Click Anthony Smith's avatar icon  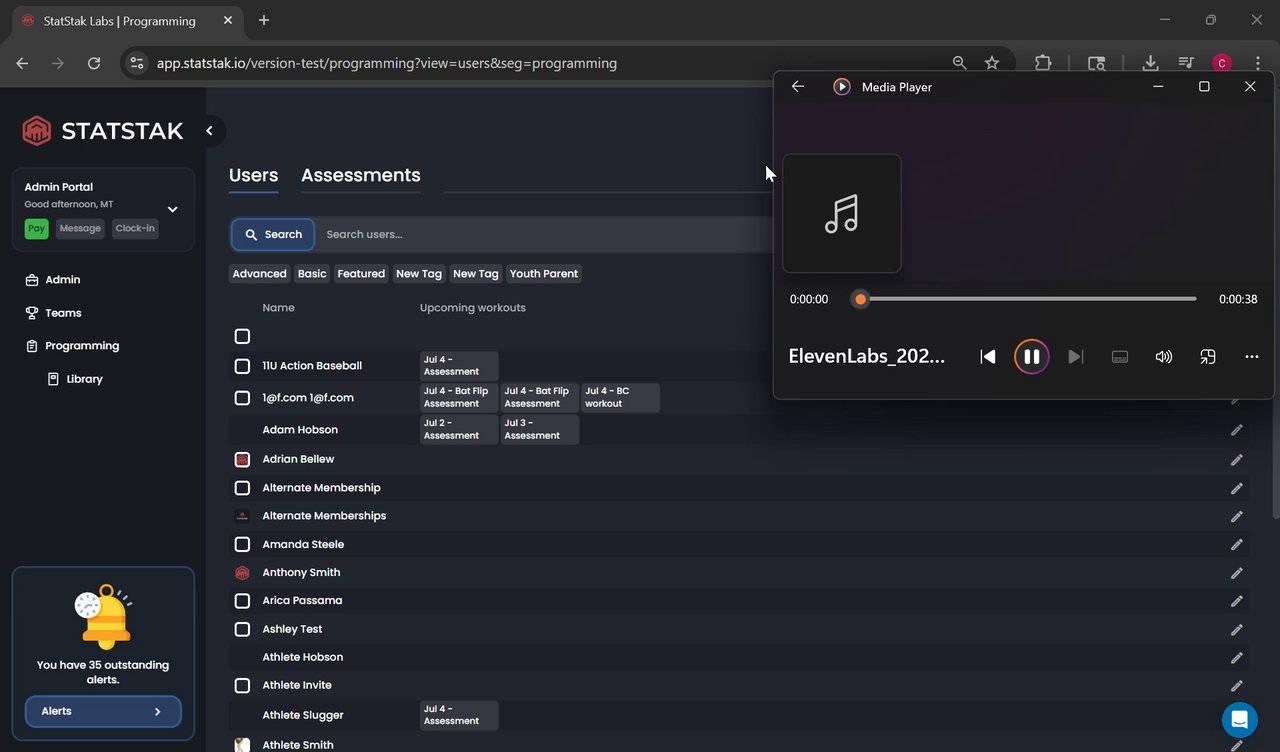[x=242, y=573]
